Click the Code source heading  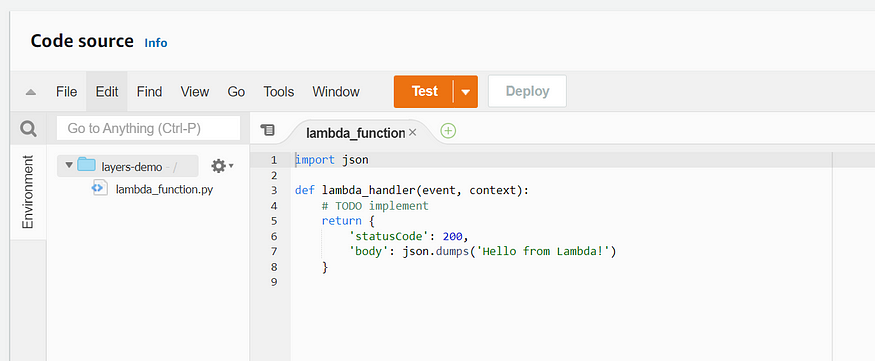tap(82, 41)
